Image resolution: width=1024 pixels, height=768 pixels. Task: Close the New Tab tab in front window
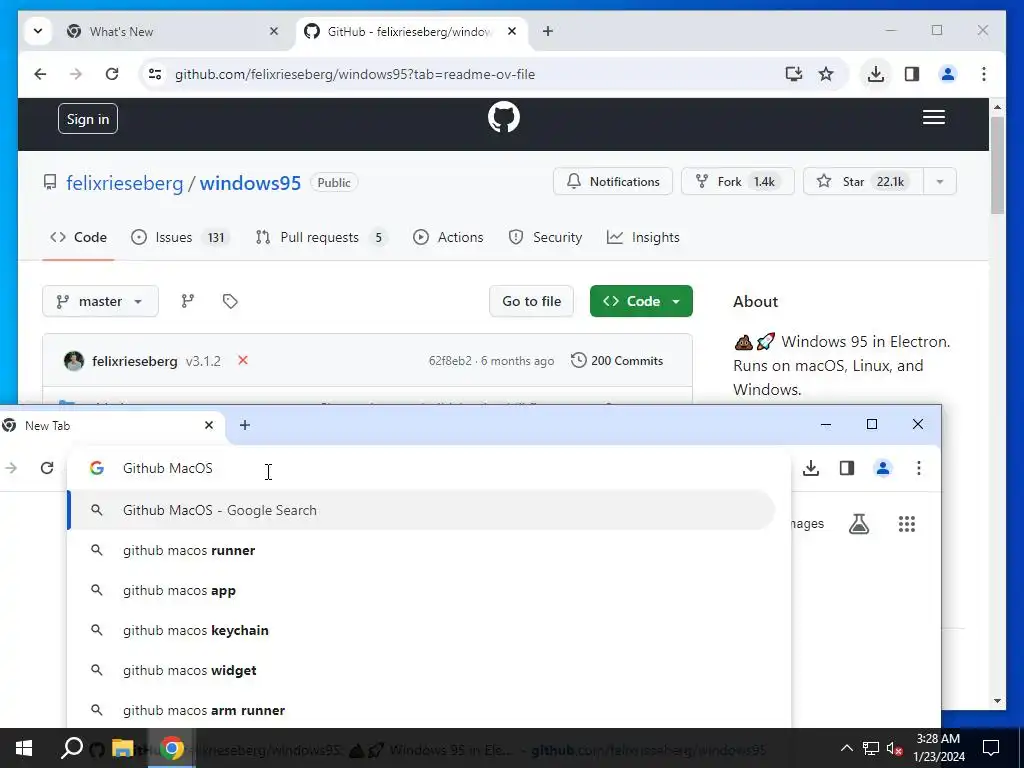tap(209, 425)
